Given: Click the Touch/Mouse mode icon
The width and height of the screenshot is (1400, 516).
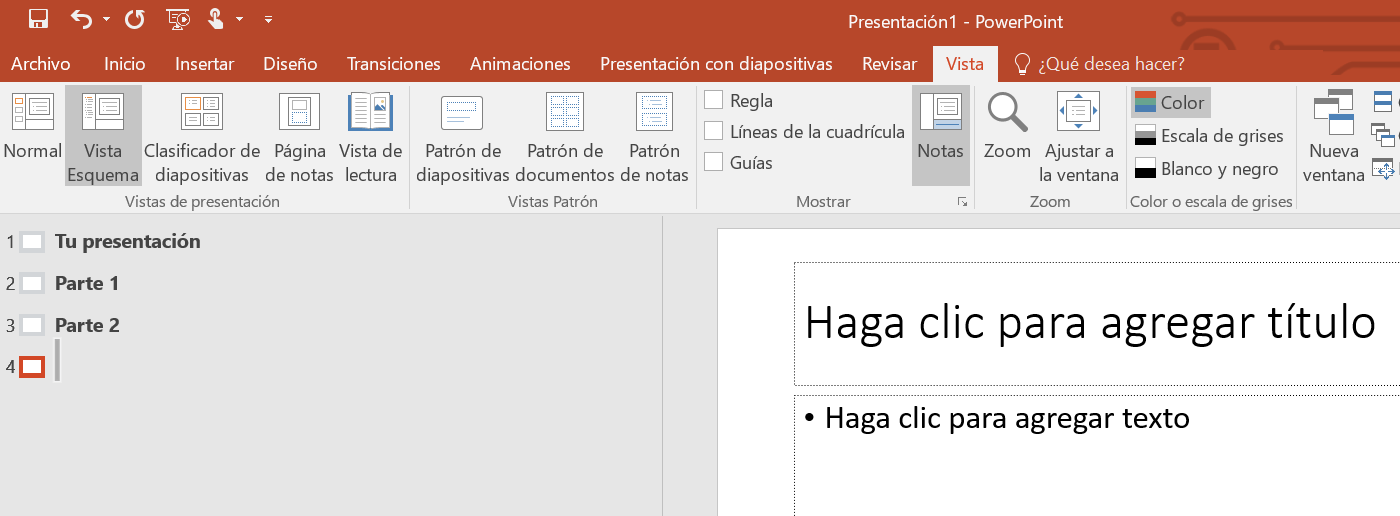Looking at the screenshot, I should tap(216, 19).
